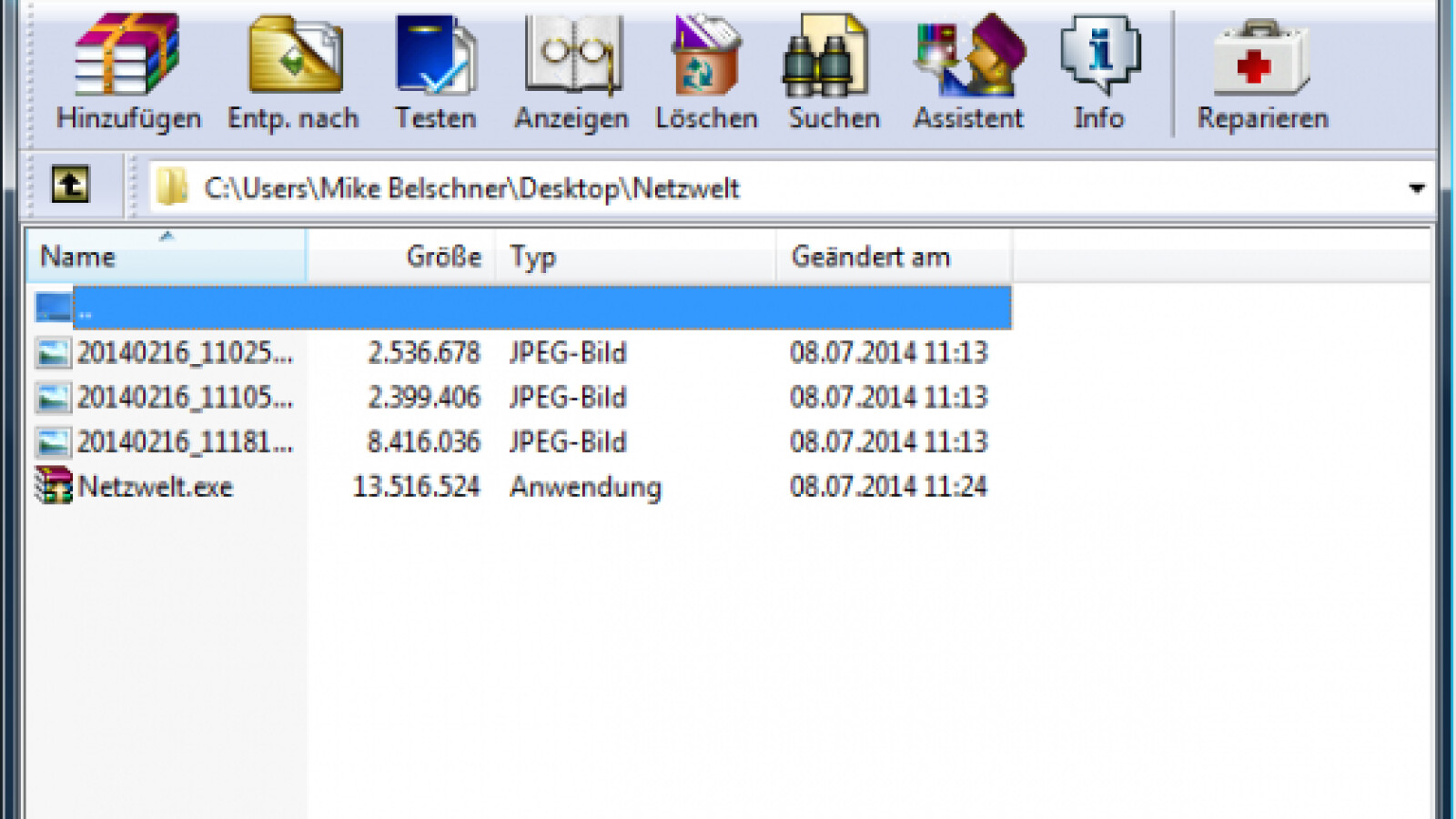Click JPEG-Bild type of 20140216_11025...
Screen dimensions: 1456x819
[x=568, y=353]
